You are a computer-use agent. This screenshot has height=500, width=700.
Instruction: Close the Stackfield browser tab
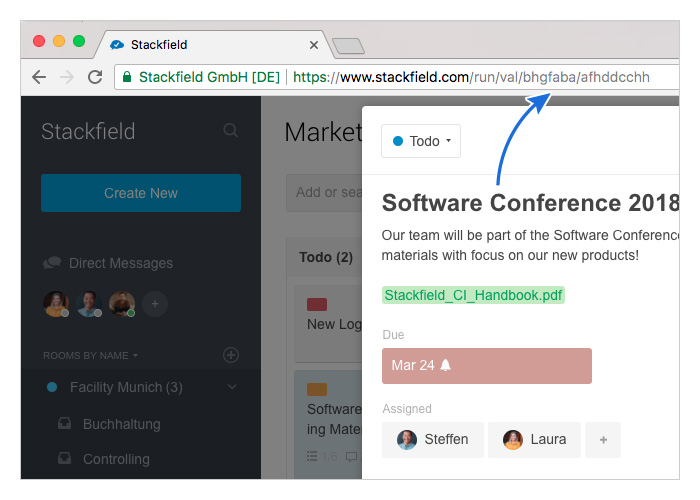314,45
